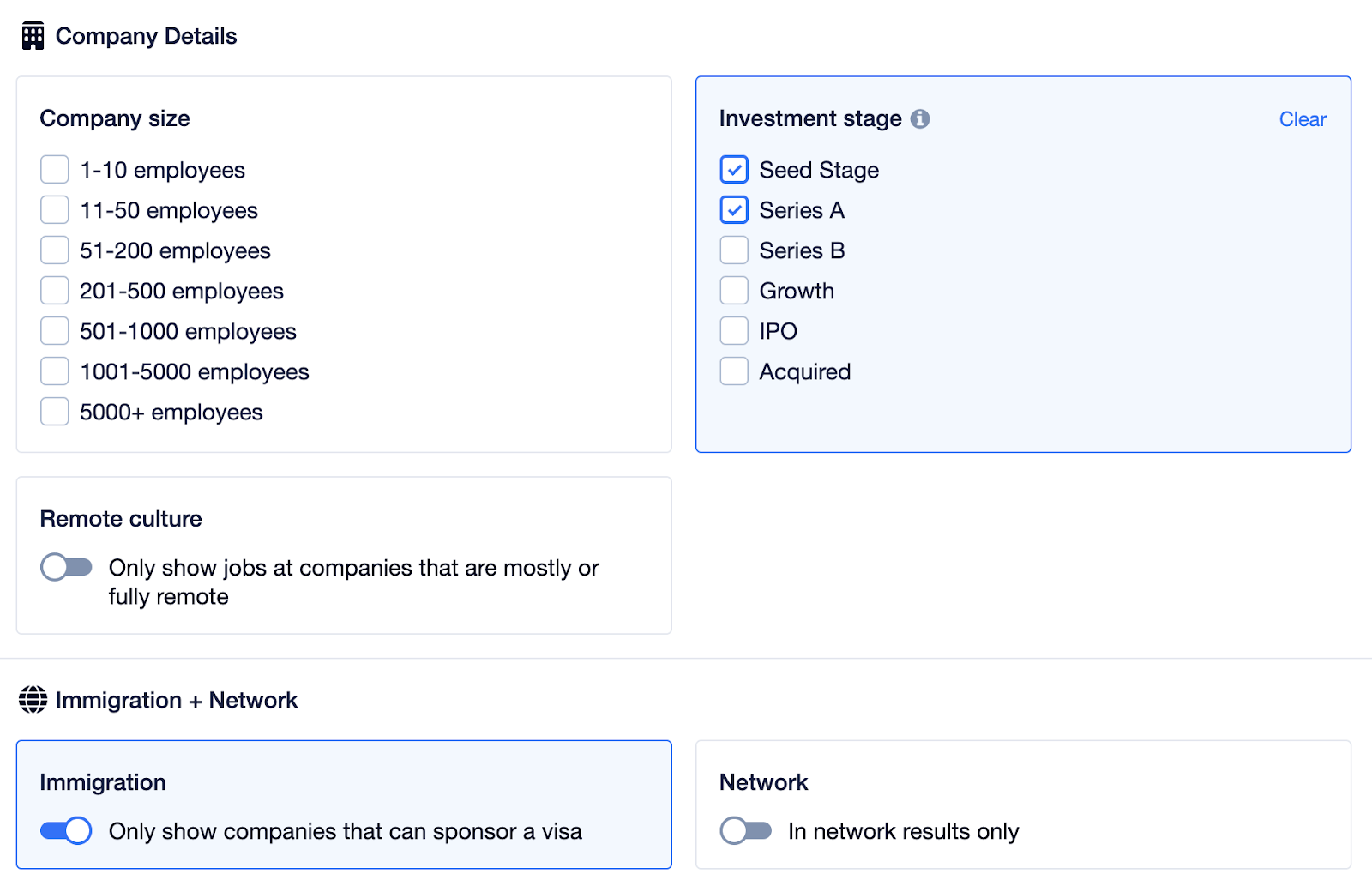Turn on the Remote culture toggle
This screenshot has height=886, width=1372.
pos(67,567)
